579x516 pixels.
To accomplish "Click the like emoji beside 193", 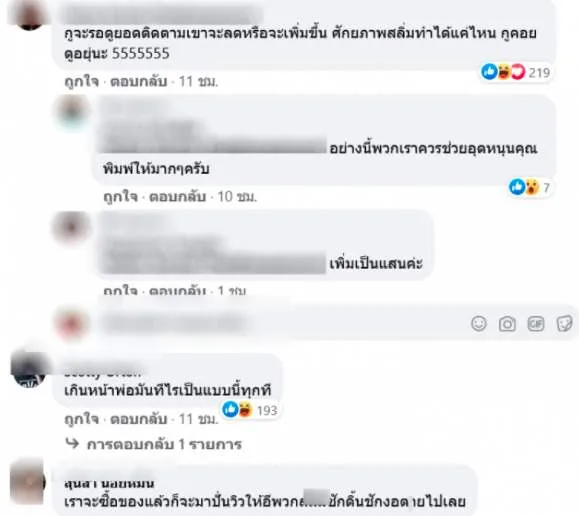I will [230, 410].
